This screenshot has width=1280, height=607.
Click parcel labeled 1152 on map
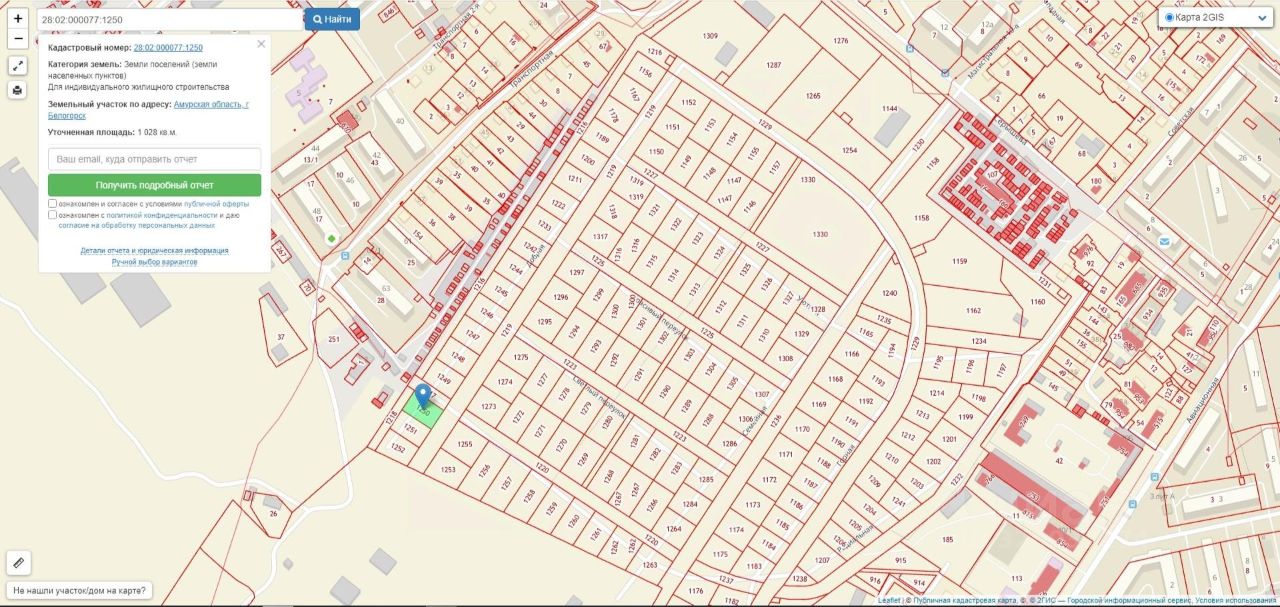point(688,102)
